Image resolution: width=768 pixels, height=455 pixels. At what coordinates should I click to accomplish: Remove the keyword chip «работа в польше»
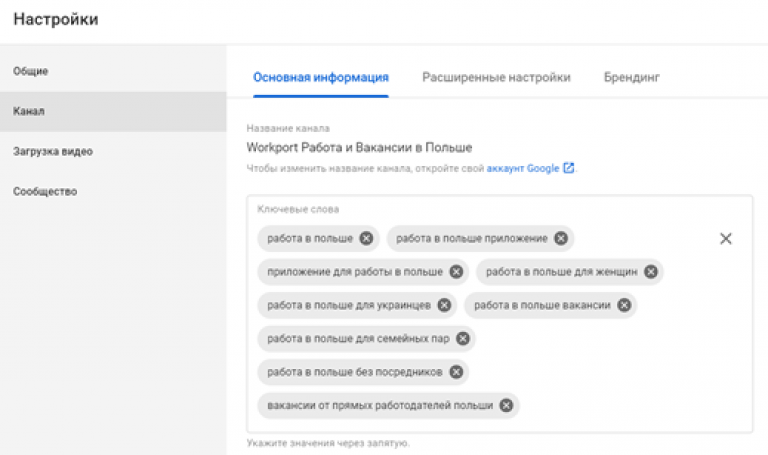click(366, 239)
